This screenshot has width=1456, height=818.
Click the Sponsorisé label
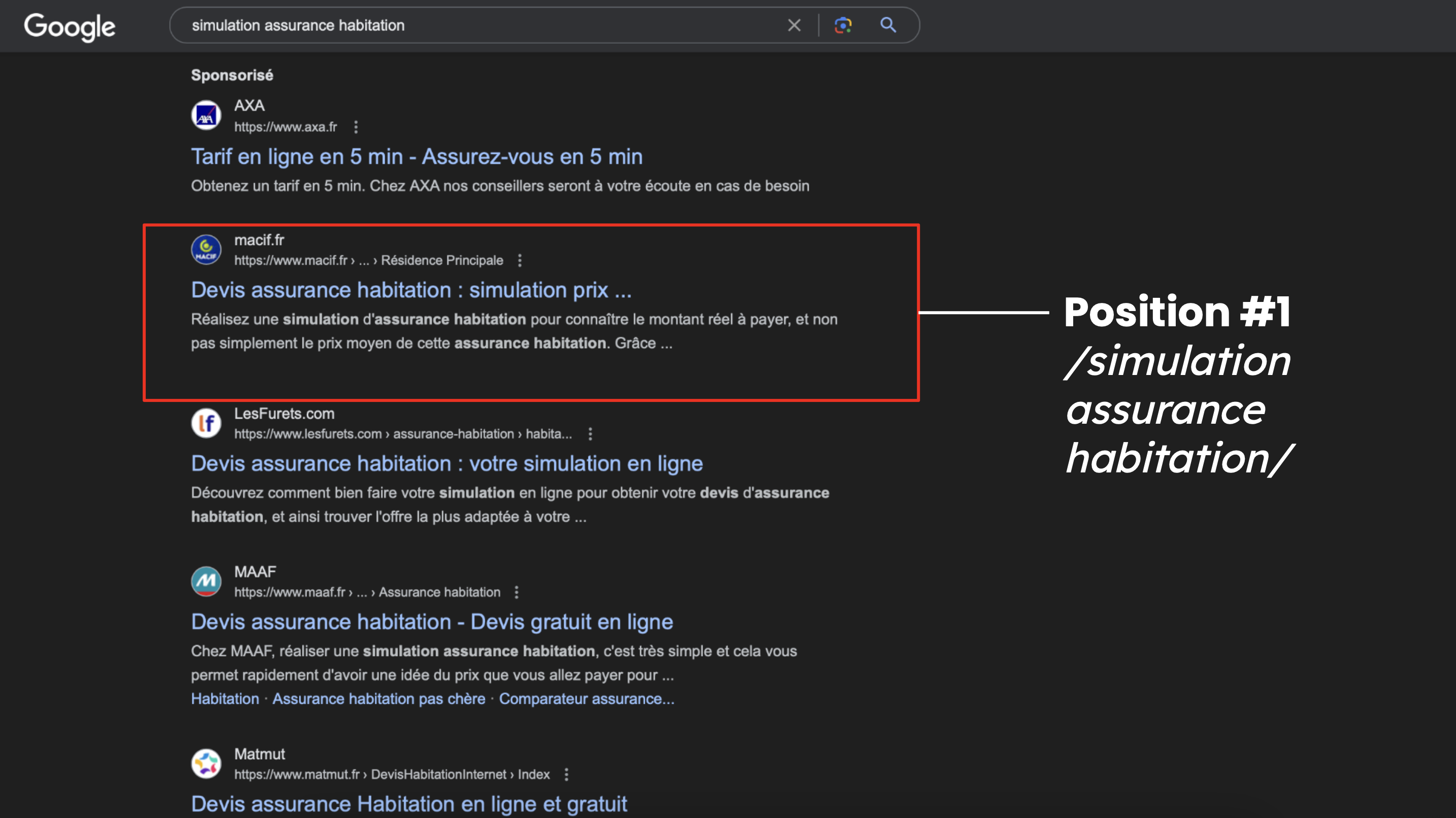pyautogui.click(x=231, y=75)
